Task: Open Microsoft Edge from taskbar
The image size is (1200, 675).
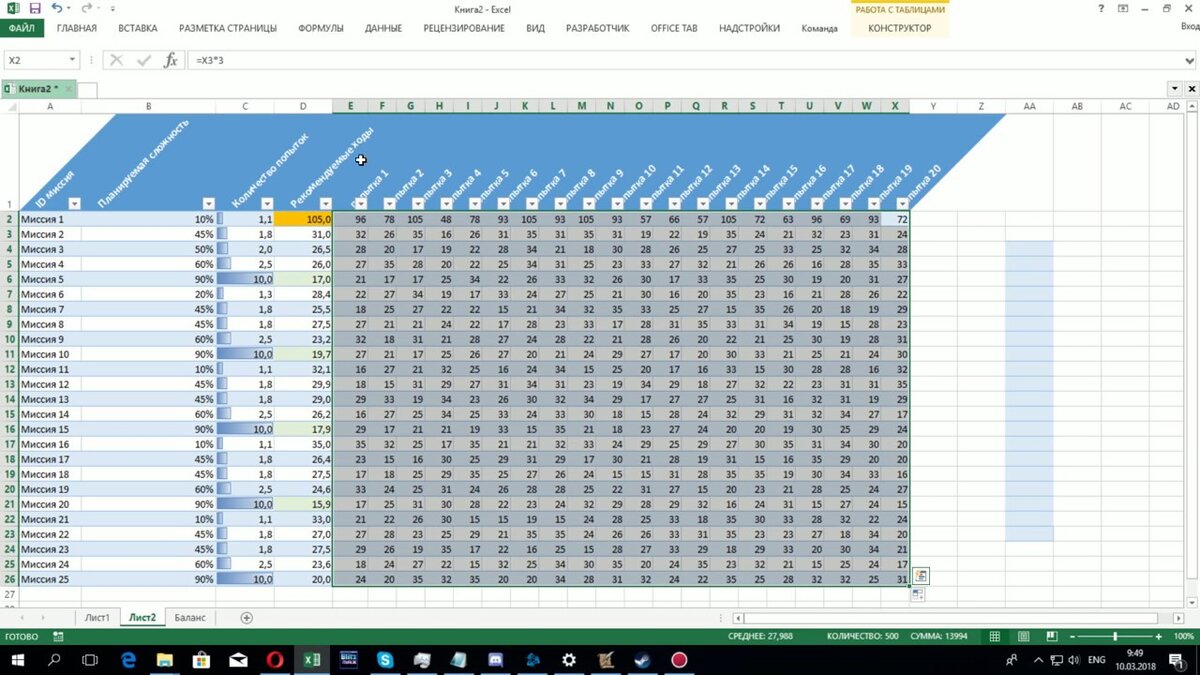Action: point(128,660)
